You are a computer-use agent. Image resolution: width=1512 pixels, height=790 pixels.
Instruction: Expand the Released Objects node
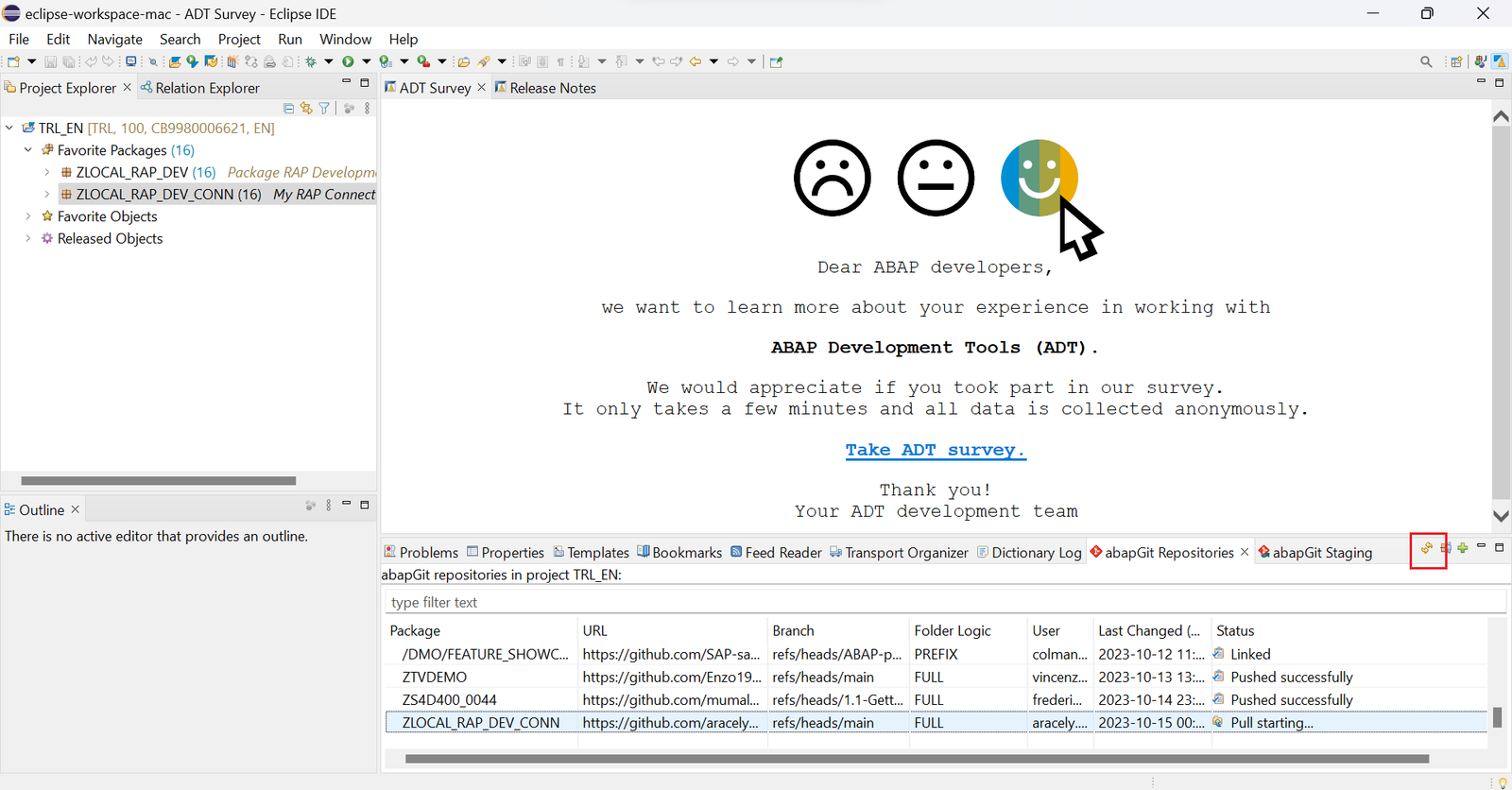28,238
